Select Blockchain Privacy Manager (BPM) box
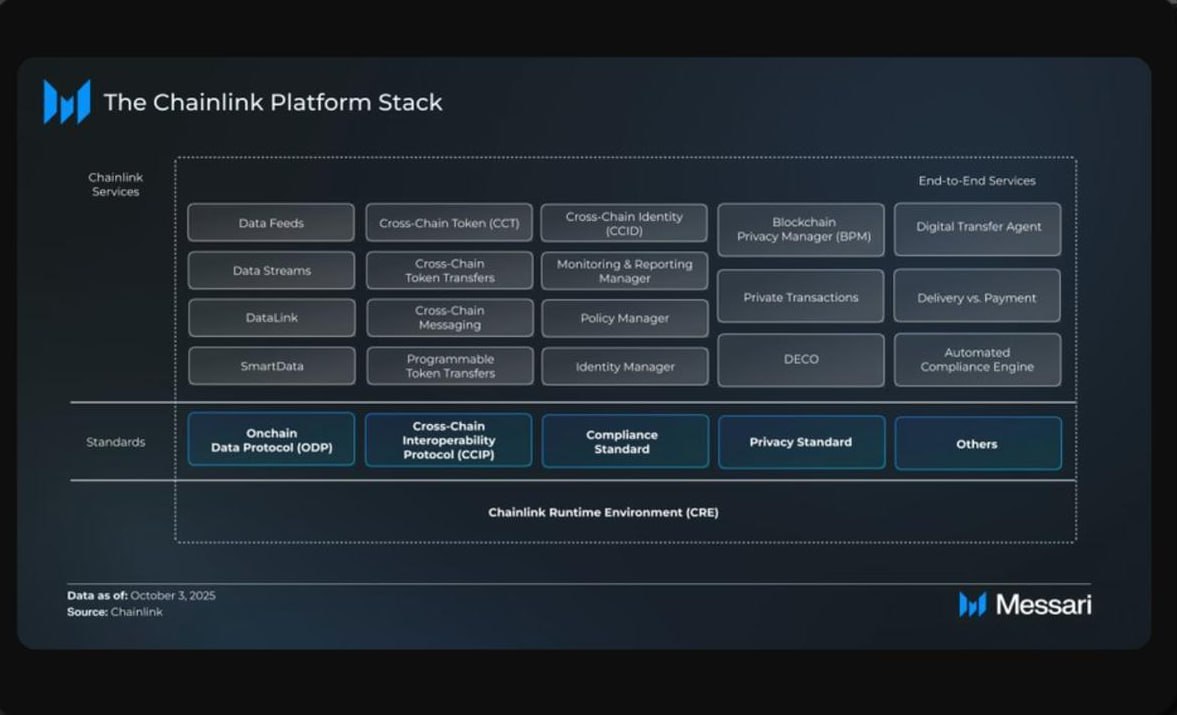 801,230
